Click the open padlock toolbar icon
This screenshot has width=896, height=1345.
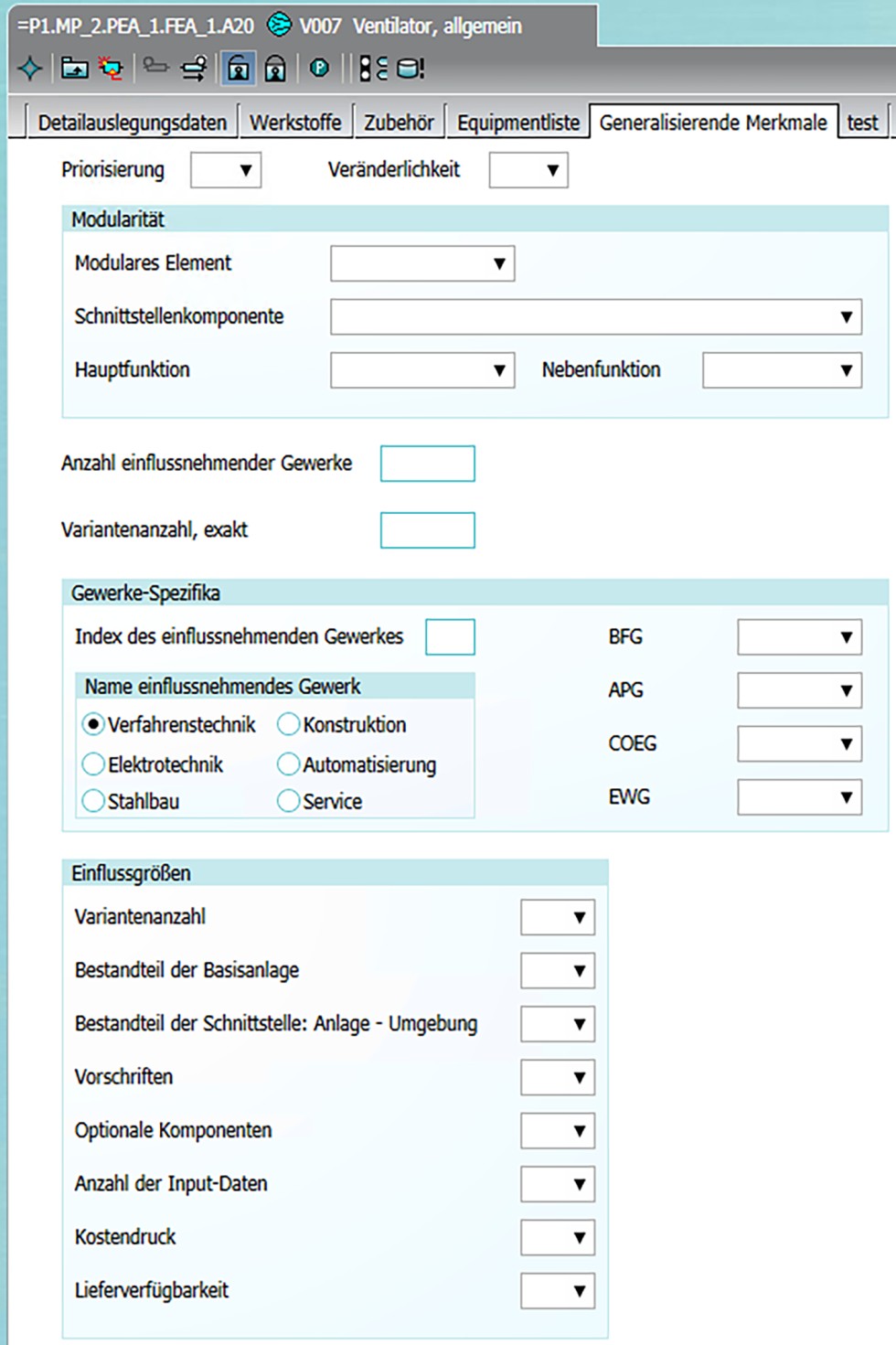[x=238, y=69]
